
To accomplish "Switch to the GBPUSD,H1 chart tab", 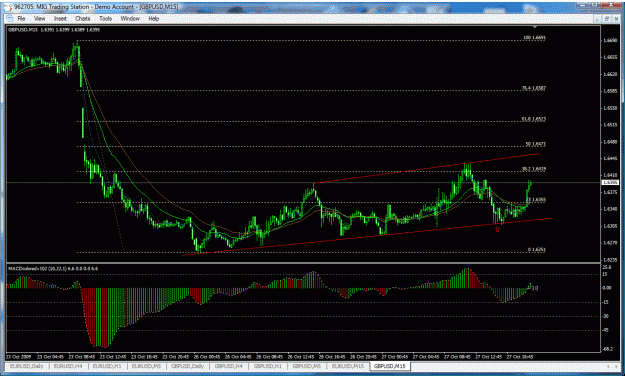I will [x=267, y=366].
